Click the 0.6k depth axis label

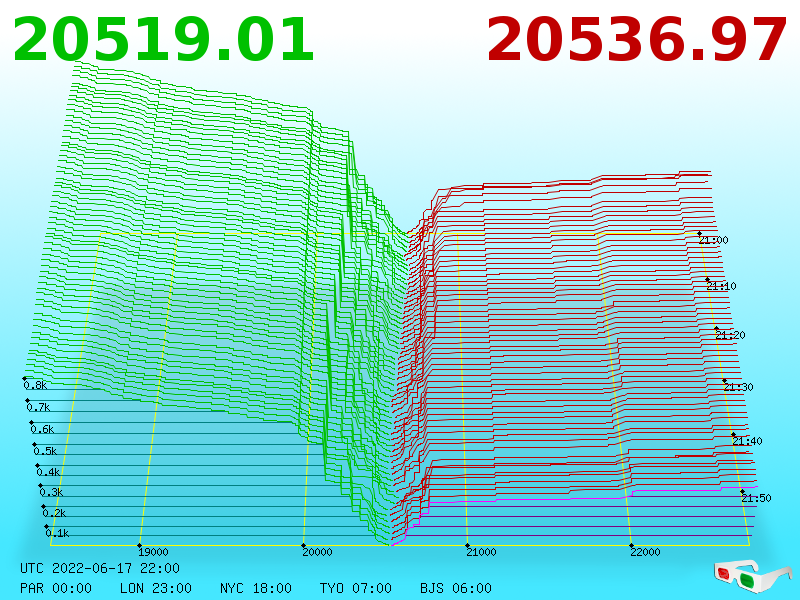click(42, 429)
